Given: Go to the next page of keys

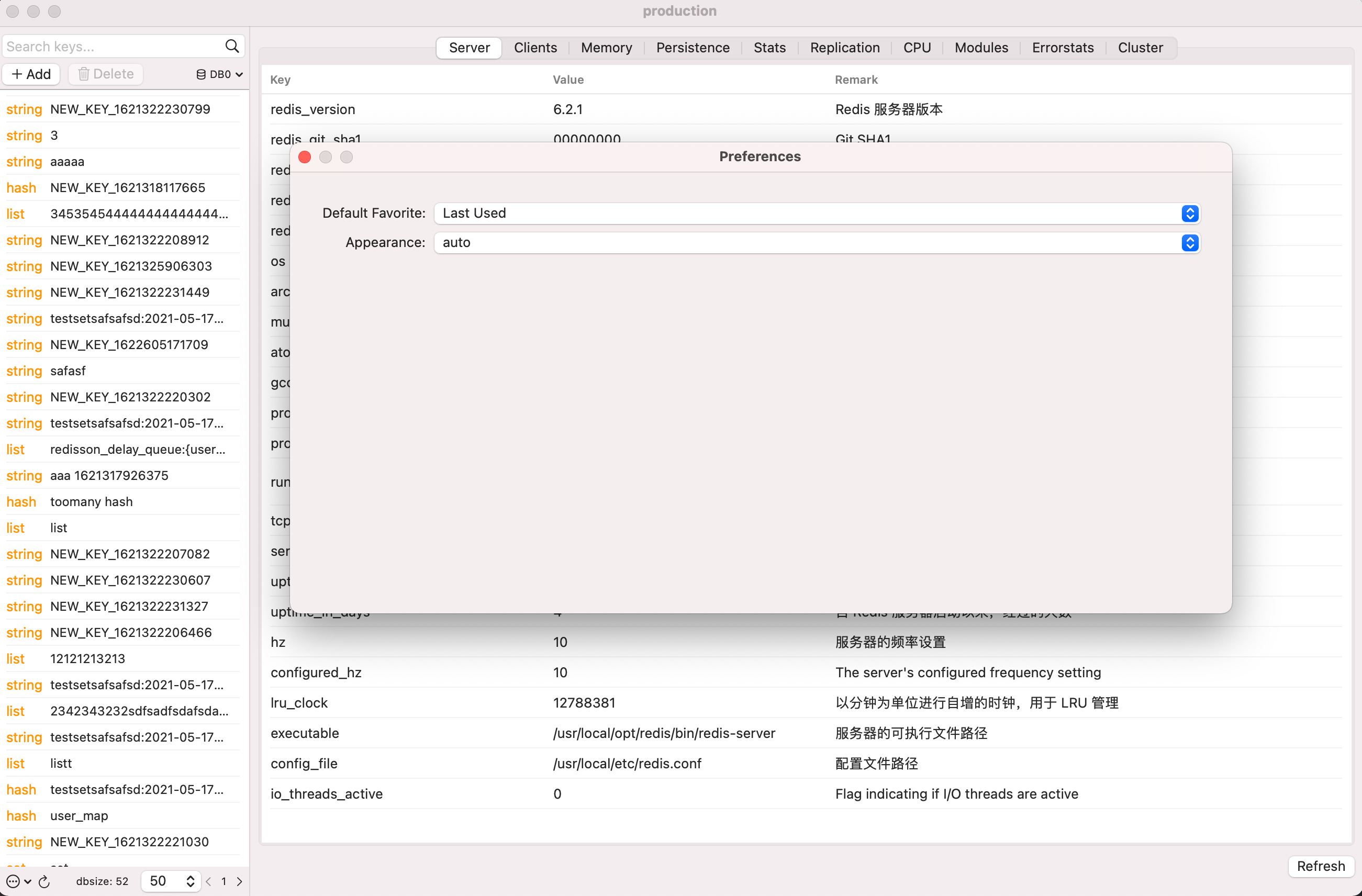Looking at the screenshot, I should click(239, 881).
